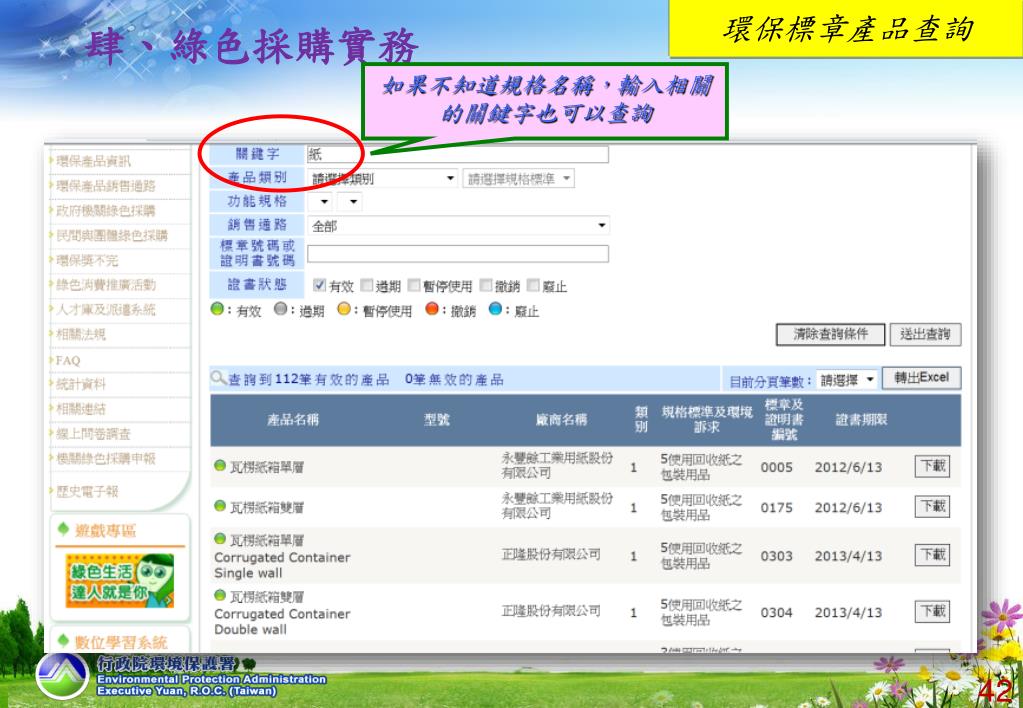The height and width of the screenshot is (708, 1023).
Task: Click the 送出查詢 button
Action: [x=925, y=335]
